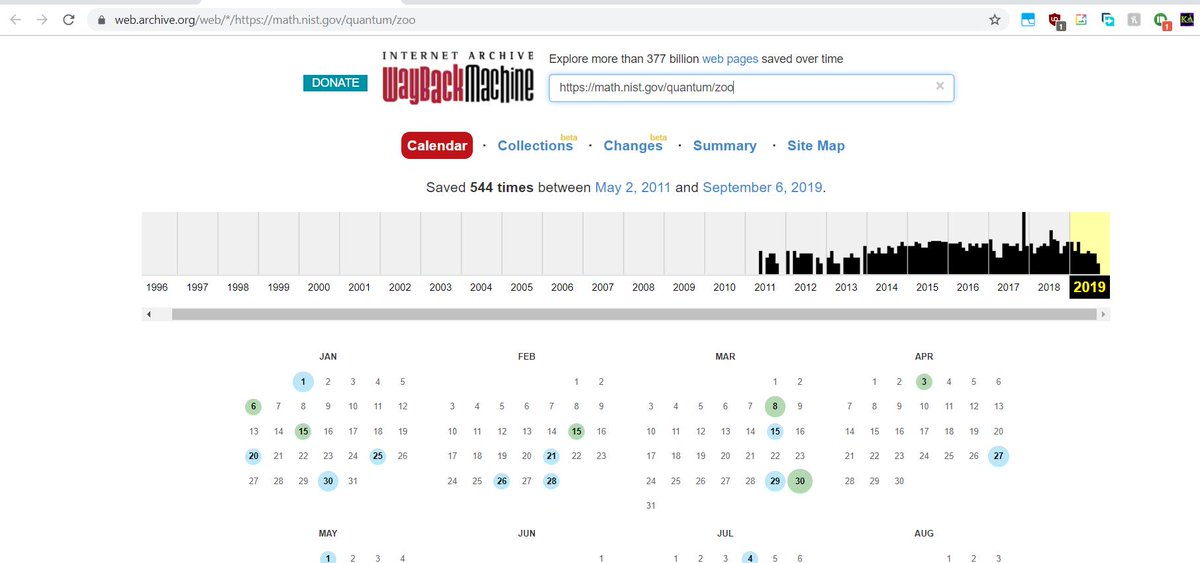The image size is (1200, 563).
Task: Open the September 6, 2019 last capture link
Action: pyautogui.click(x=763, y=187)
